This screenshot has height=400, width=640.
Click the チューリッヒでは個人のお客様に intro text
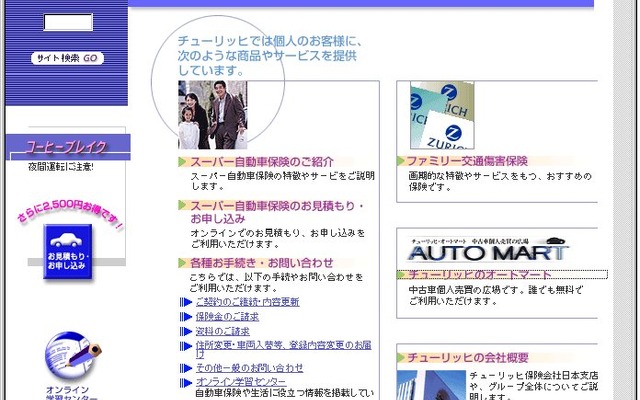(269, 56)
